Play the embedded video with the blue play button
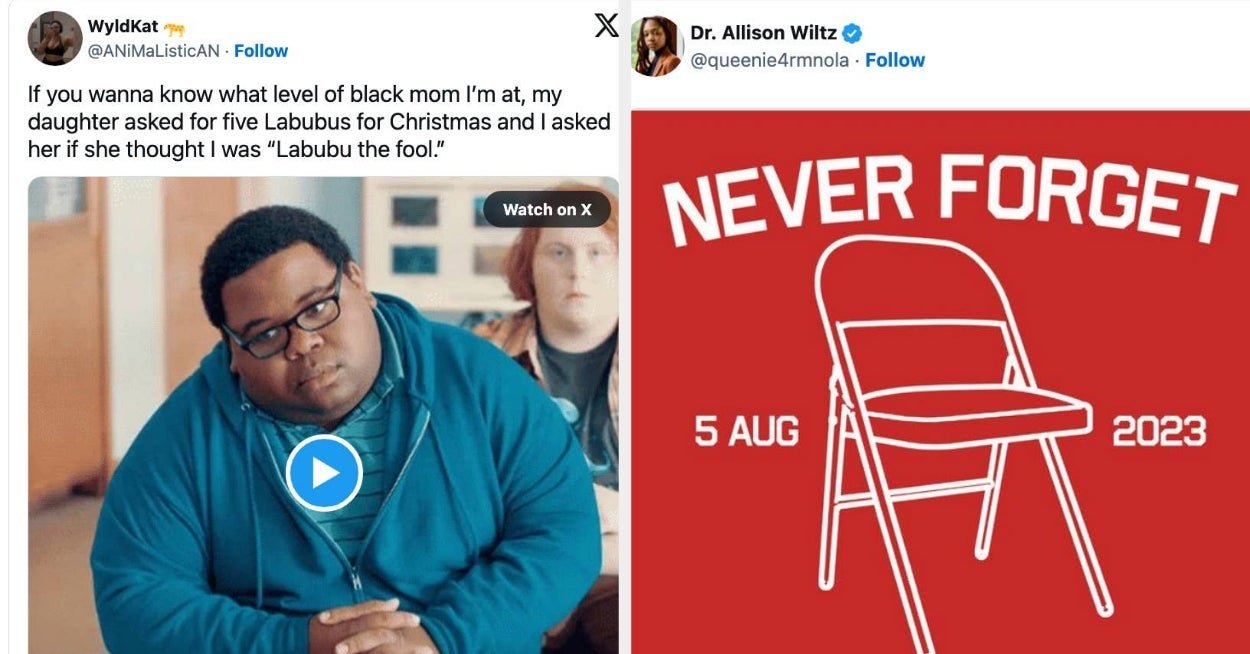Image resolution: width=1250 pixels, height=654 pixels. 324,473
